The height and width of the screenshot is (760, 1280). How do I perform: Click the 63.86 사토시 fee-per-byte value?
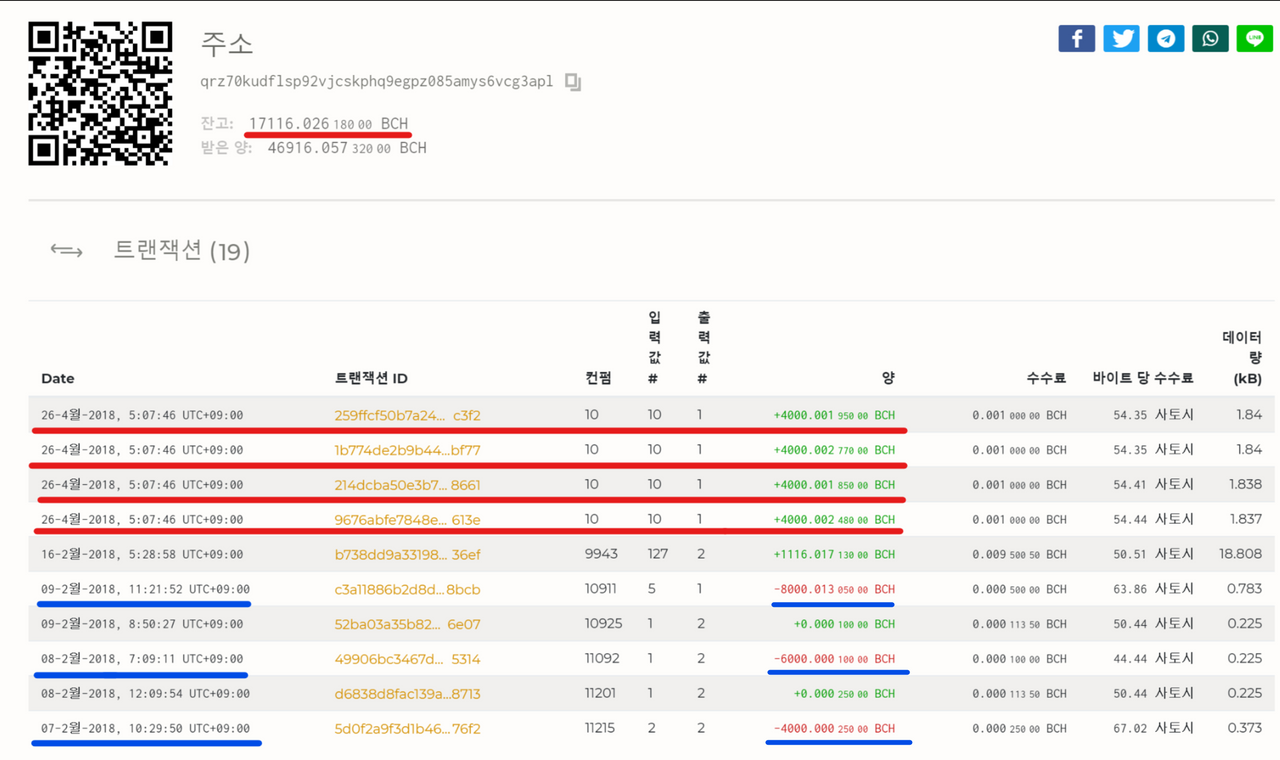tap(1154, 589)
